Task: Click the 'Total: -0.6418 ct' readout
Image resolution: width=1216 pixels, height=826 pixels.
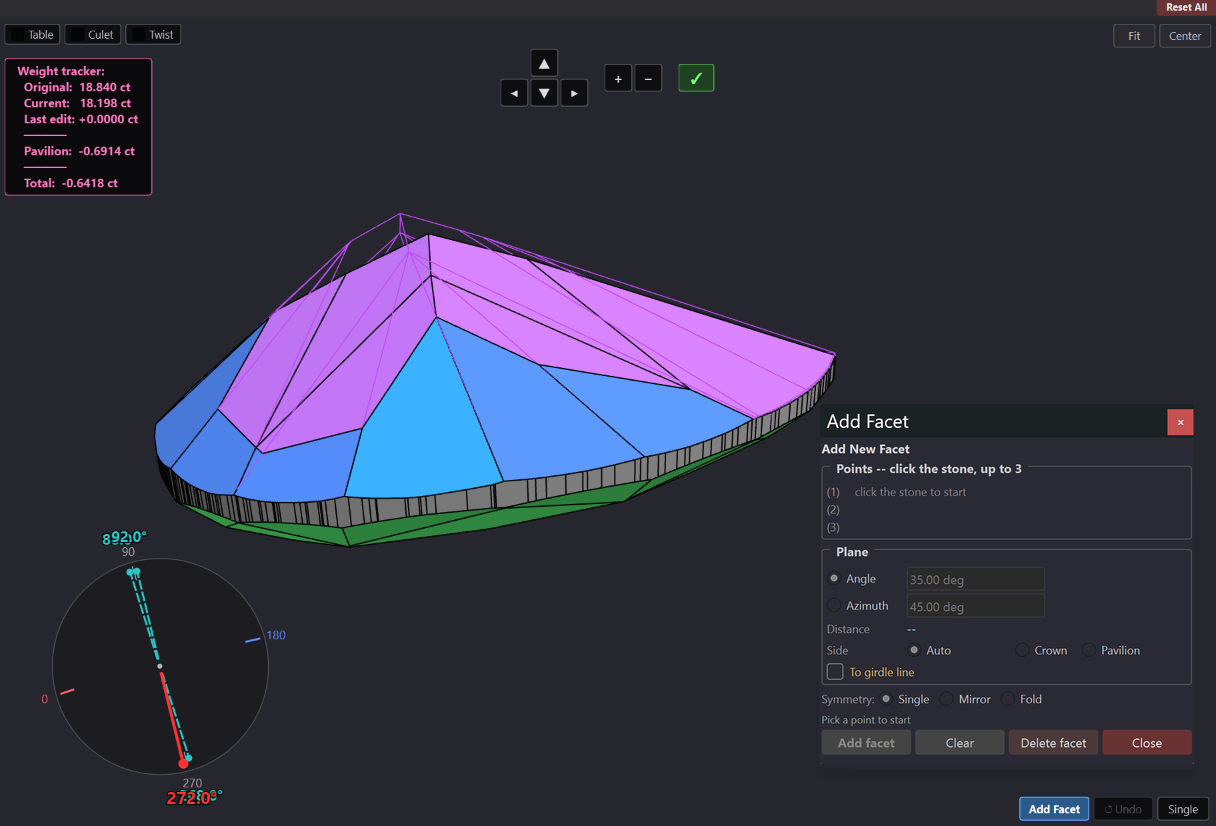Action: pos(71,183)
